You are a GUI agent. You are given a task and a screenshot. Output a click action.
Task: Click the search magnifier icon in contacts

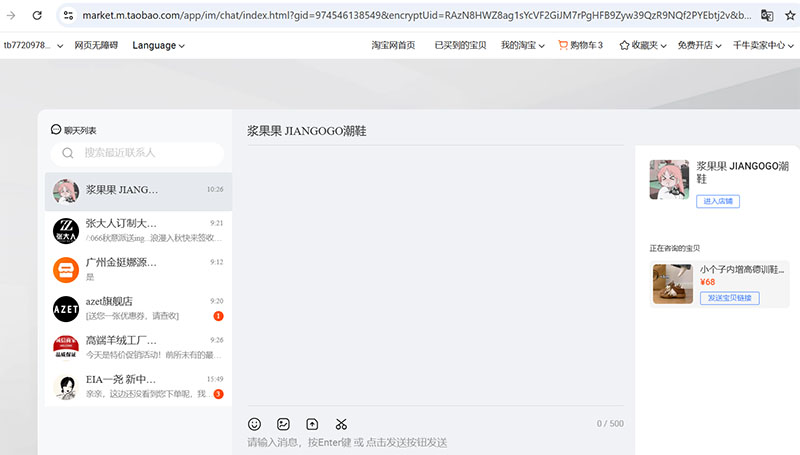click(x=68, y=153)
